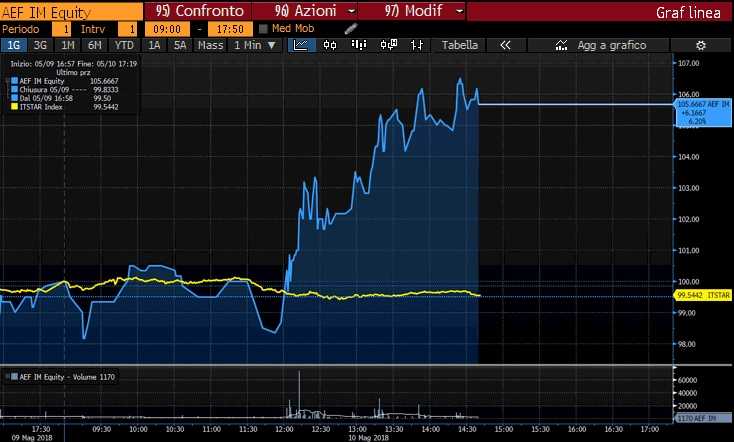Image resolution: width=734 pixels, height=442 pixels.
Task: Click the 107.00 price axis label
Action: (689, 63)
